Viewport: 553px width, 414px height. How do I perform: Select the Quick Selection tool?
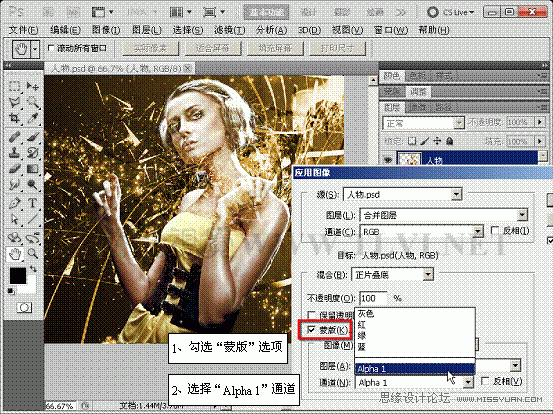tap(33, 102)
